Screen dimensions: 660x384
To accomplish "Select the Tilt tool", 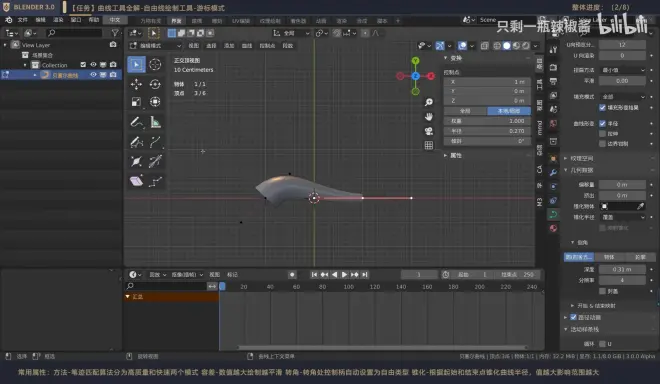I will [155, 161].
